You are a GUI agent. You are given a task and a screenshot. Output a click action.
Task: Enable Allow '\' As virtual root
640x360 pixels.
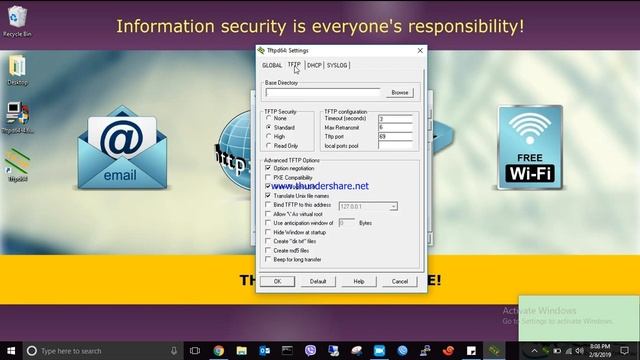[x=268, y=214]
